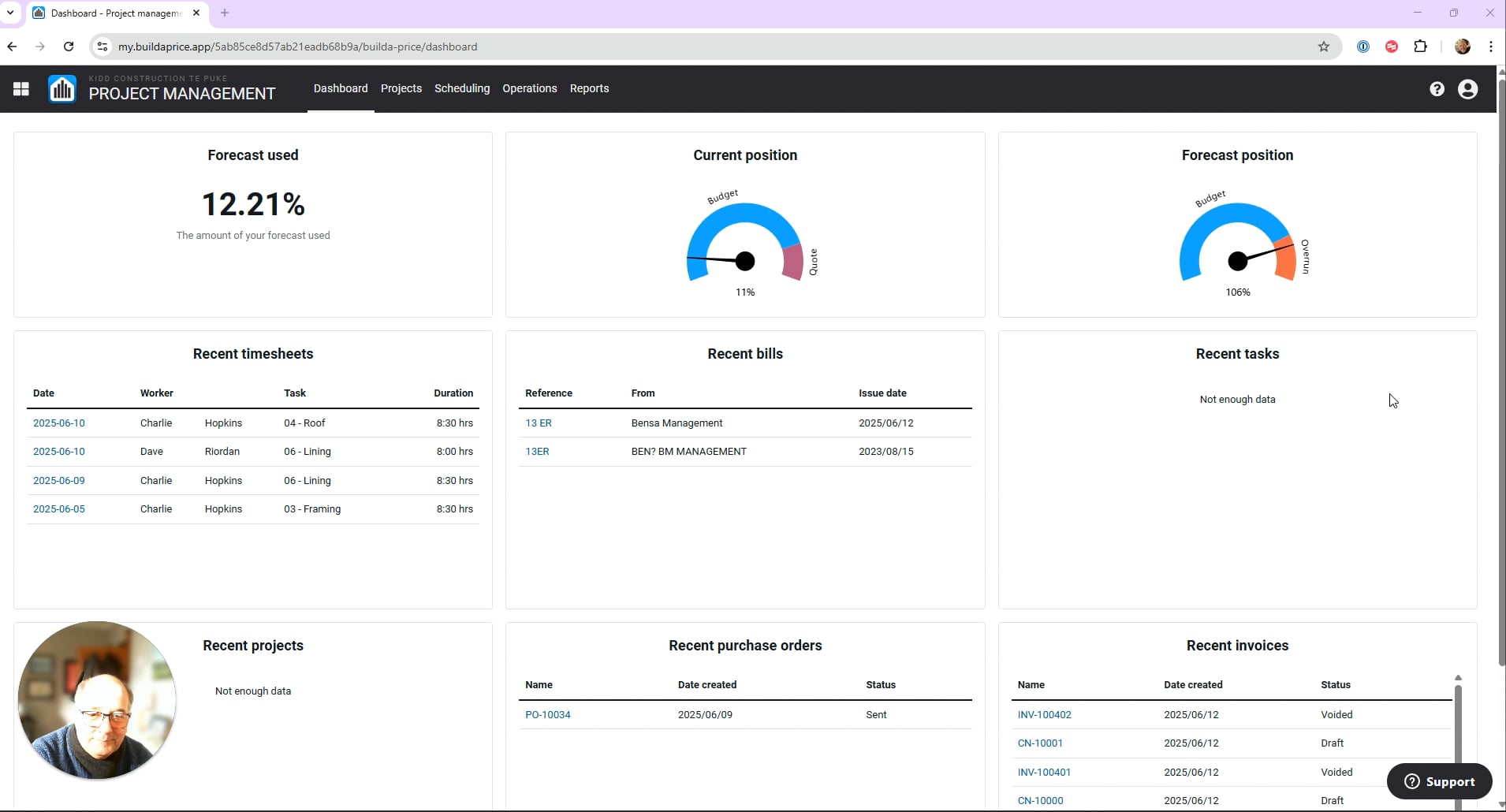Open the Chrome three-dot menu
This screenshot has height=812, width=1506.
[x=1490, y=47]
